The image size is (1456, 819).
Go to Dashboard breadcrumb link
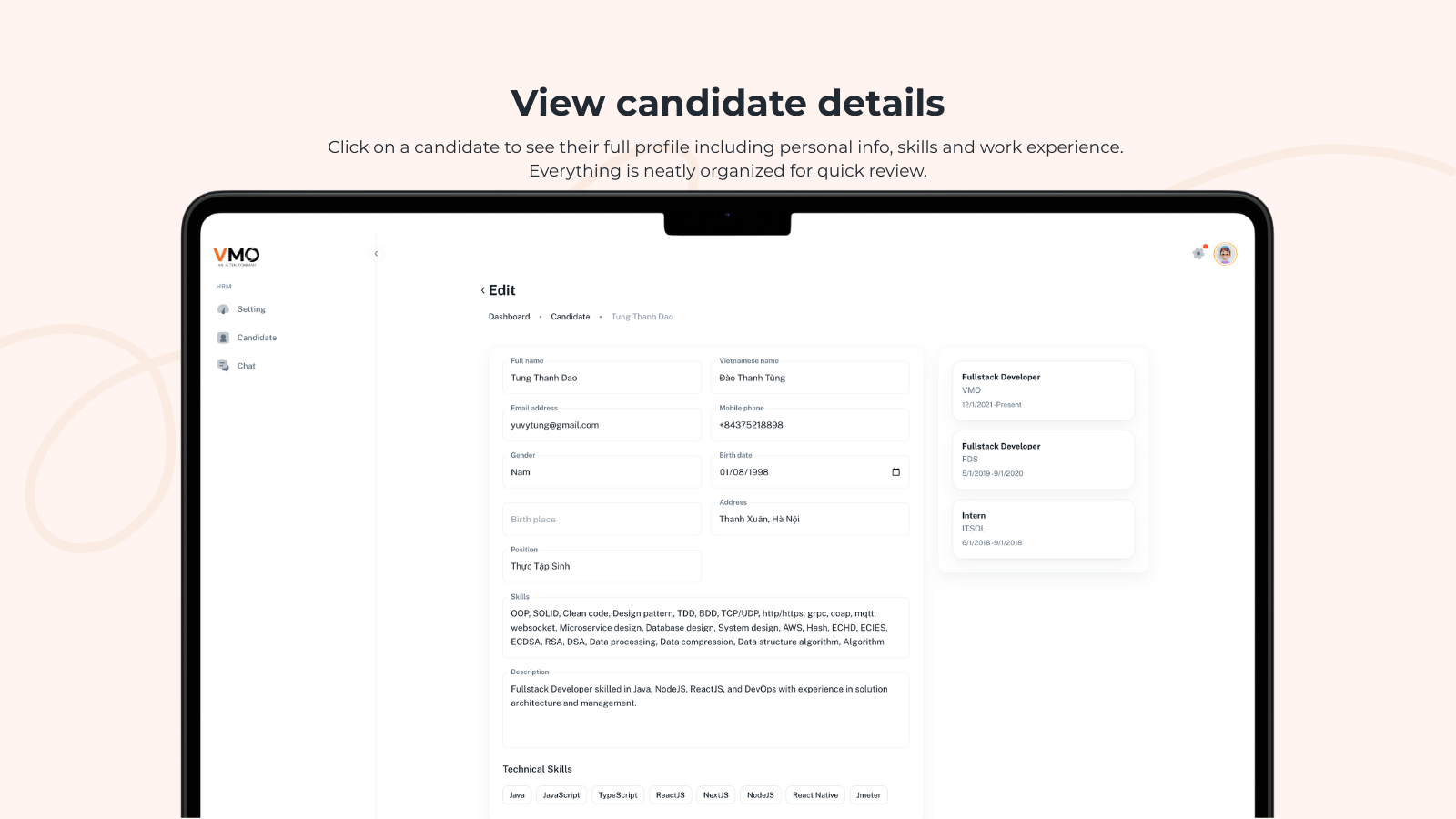(509, 317)
